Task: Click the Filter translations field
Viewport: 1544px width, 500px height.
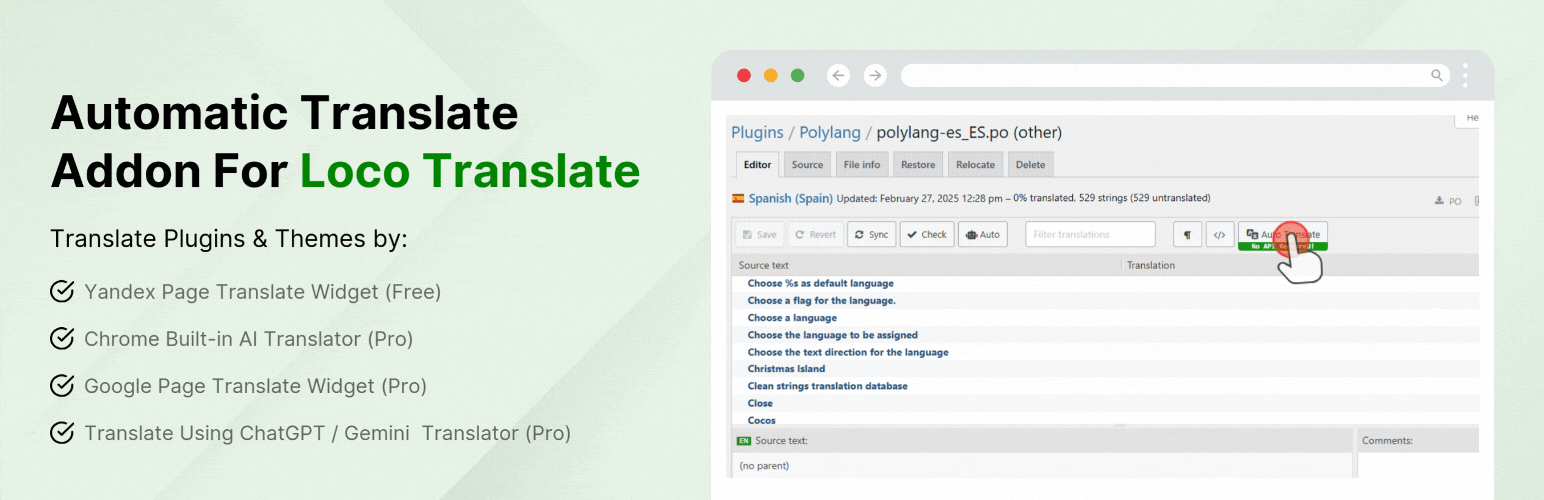Action: pos(1090,235)
